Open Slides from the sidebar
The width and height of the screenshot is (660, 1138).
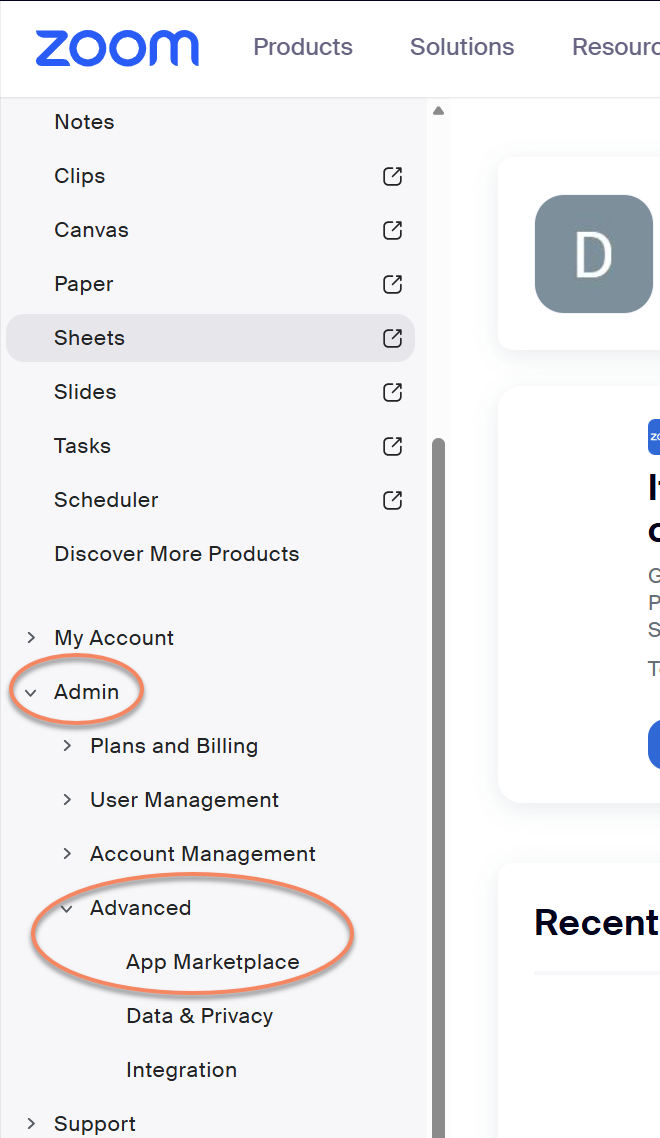tap(85, 392)
